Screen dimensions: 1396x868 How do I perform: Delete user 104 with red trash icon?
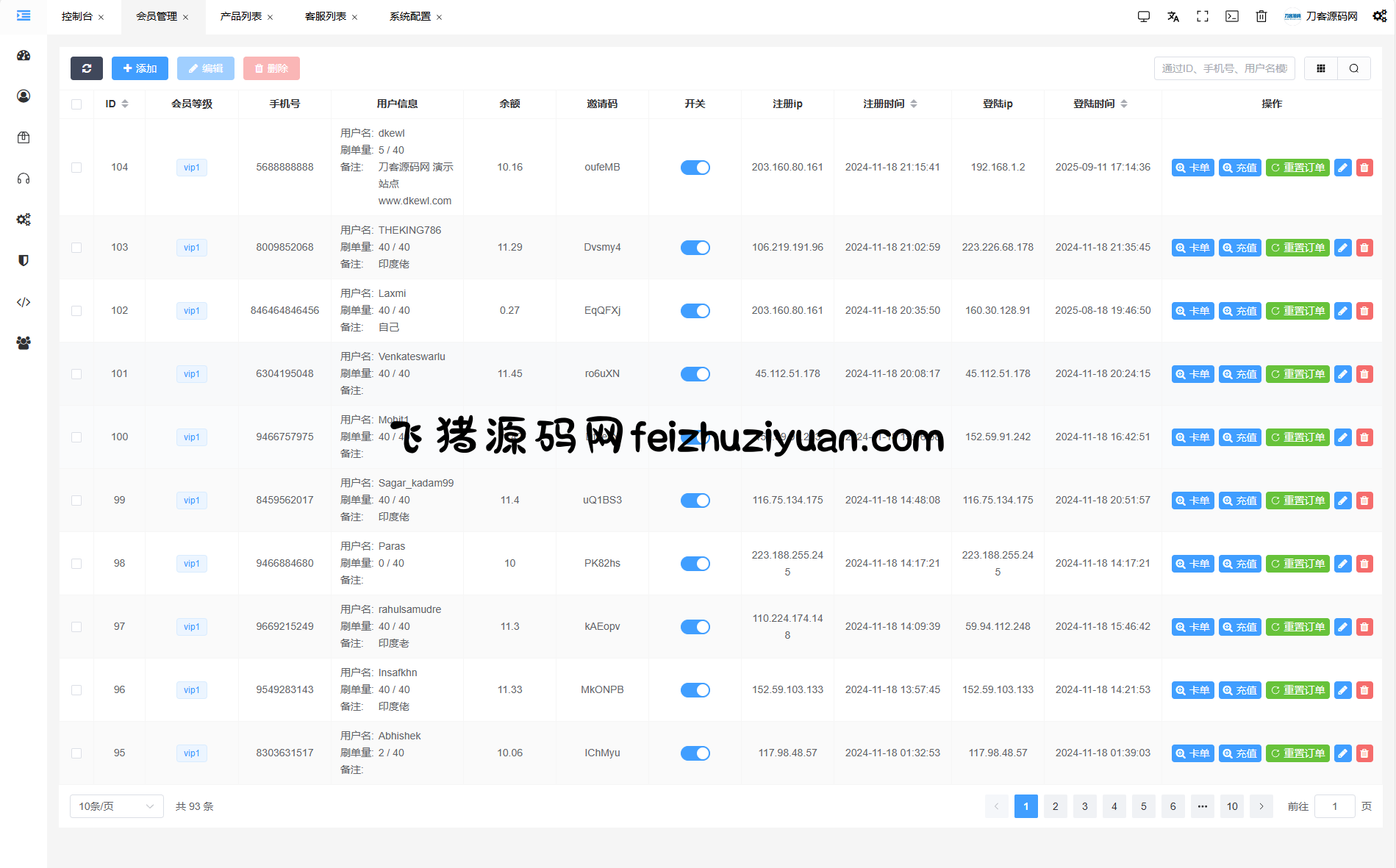pyautogui.click(x=1364, y=168)
